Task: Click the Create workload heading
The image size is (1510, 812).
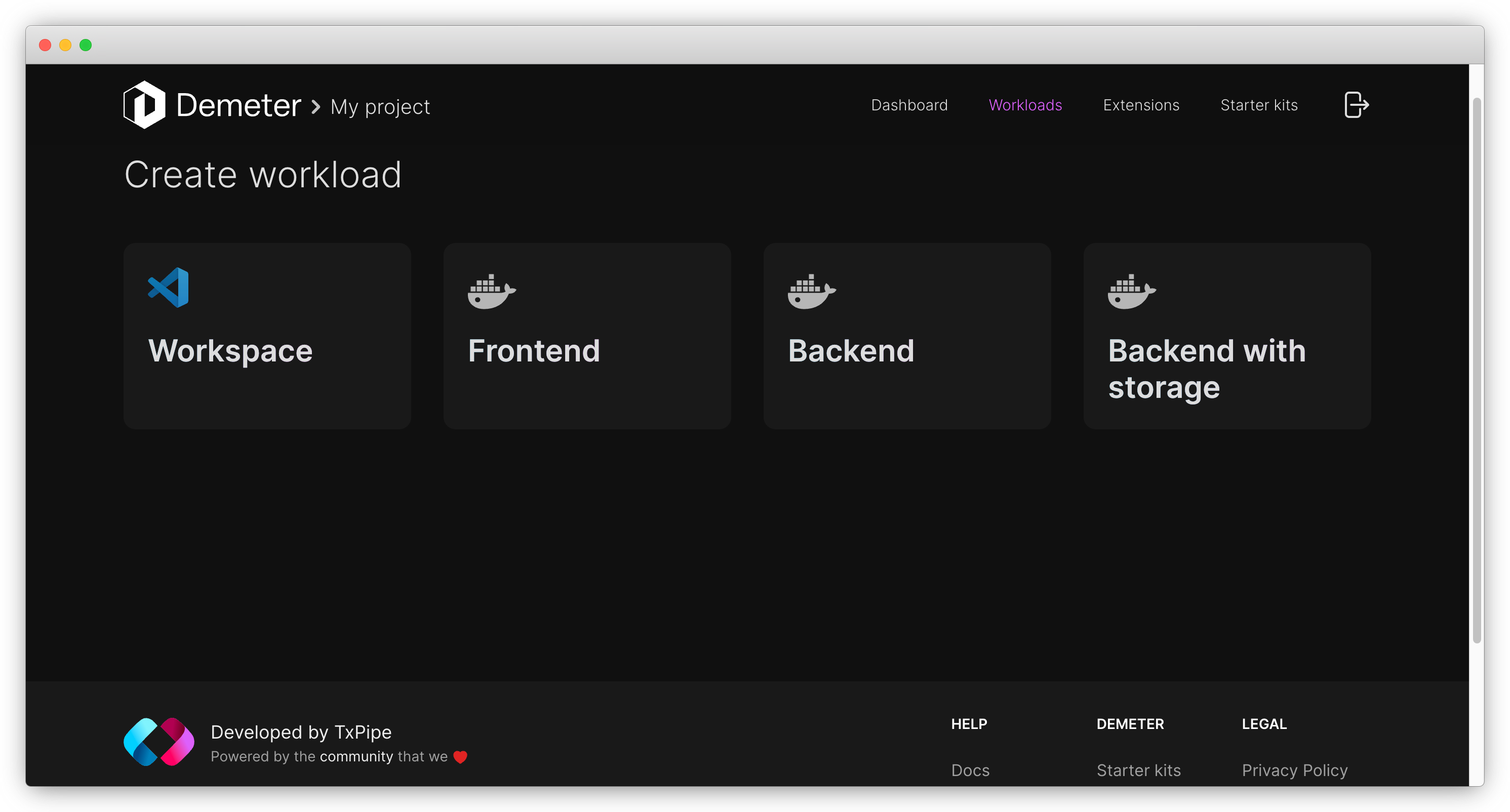Action: [x=263, y=175]
